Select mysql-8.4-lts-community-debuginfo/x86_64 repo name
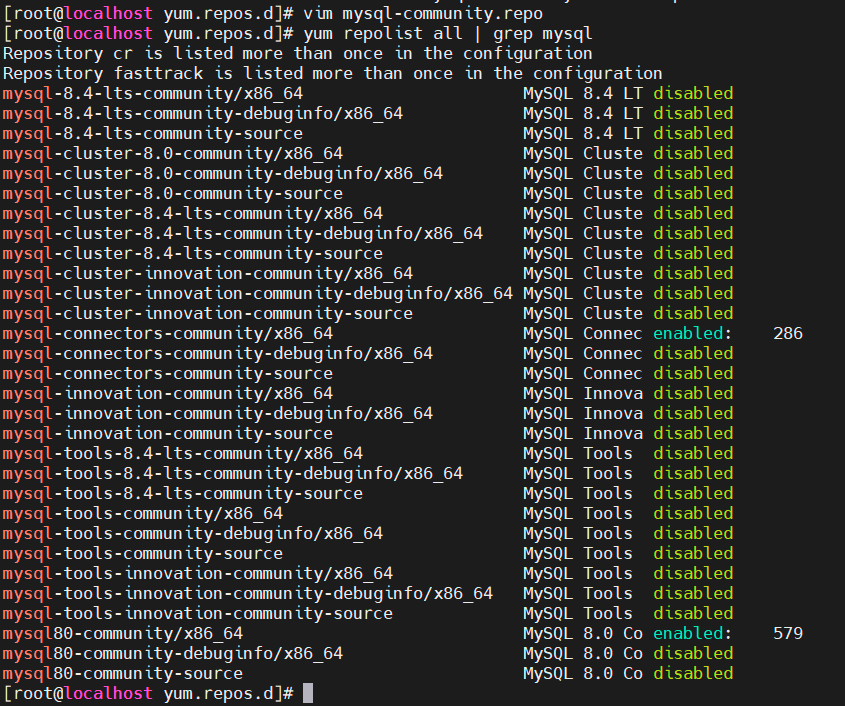The height and width of the screenshot is (706, 845). click(x=203, y=113)
